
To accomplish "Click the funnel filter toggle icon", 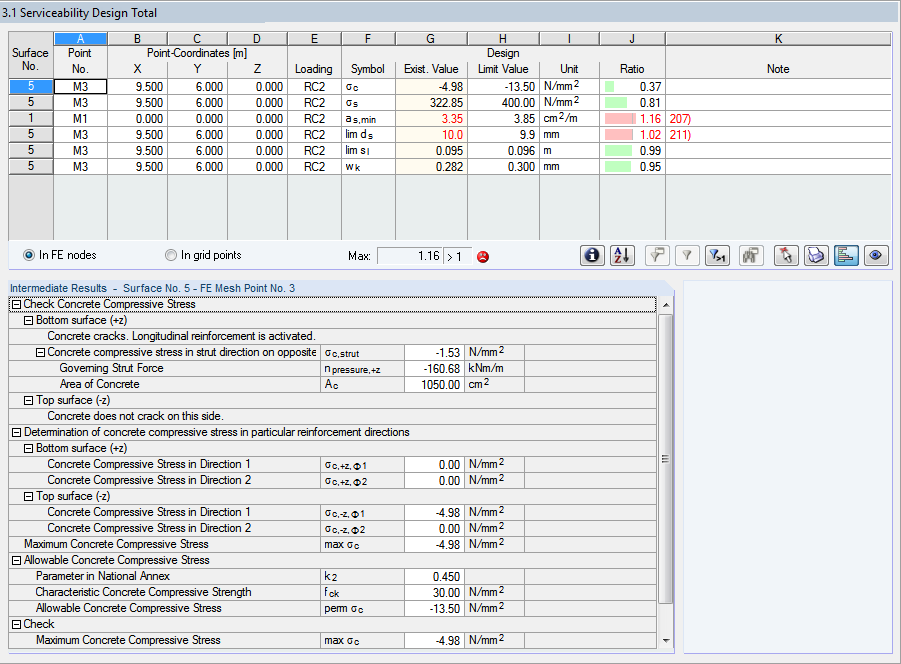I will pyautogui.click(x=686, y=255).
